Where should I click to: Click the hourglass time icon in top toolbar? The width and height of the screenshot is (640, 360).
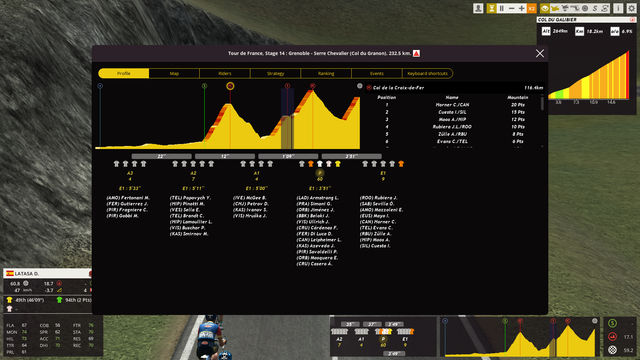pos(491,8)
